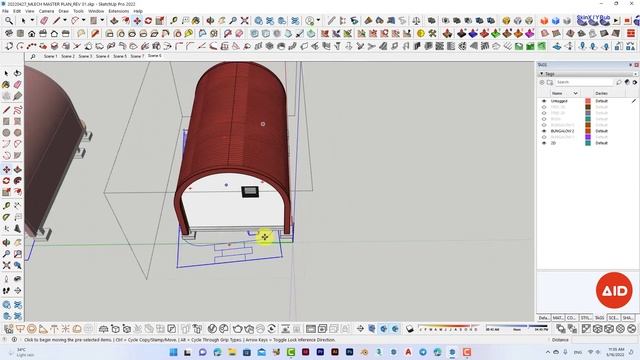Open the Rectangle shape tool dropdown arrow
The image size is (640, 360).
click(x=102, y=20)
